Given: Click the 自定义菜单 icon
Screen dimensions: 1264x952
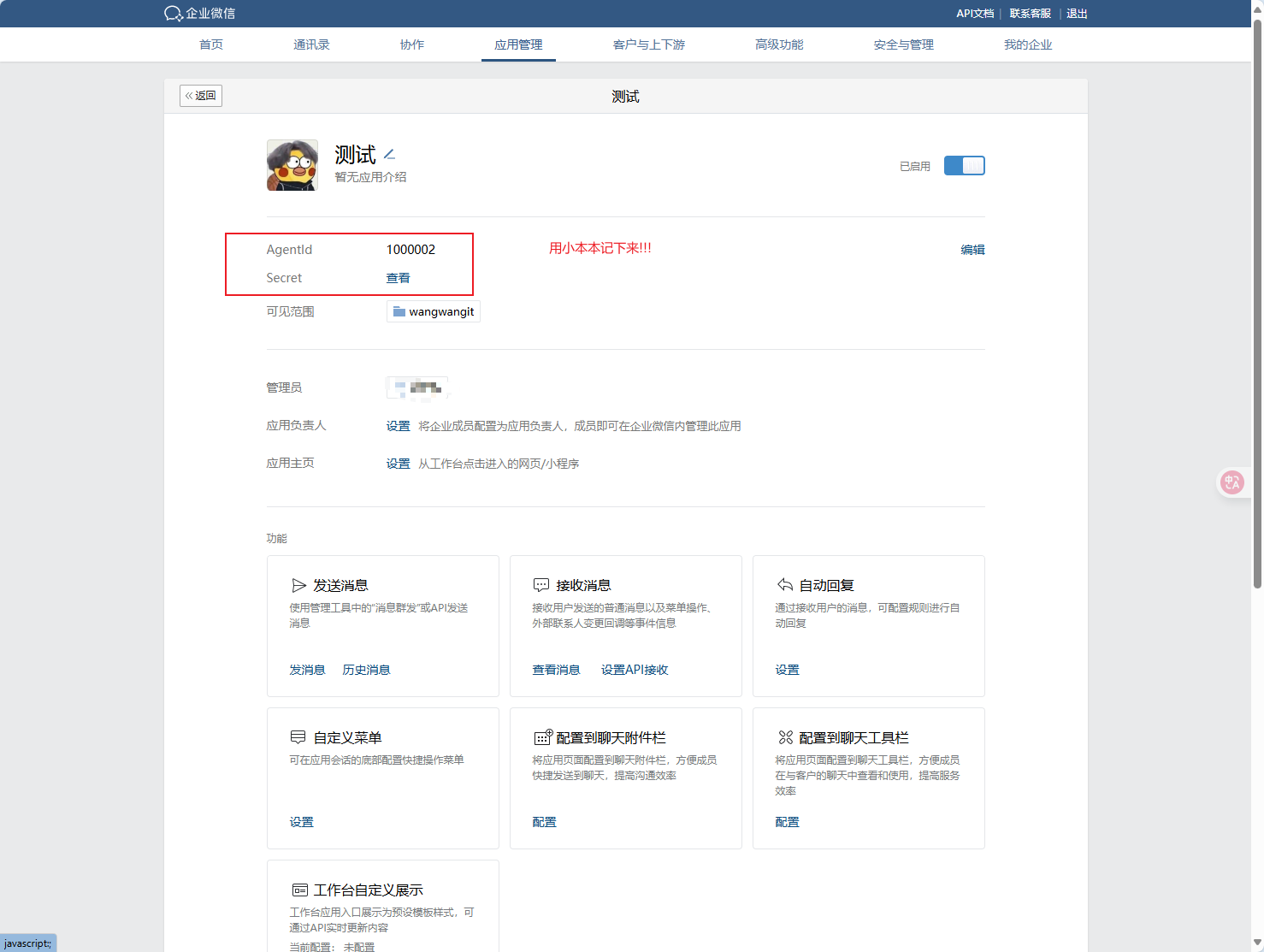Looking at the screenshot, I should click(298, 737).
